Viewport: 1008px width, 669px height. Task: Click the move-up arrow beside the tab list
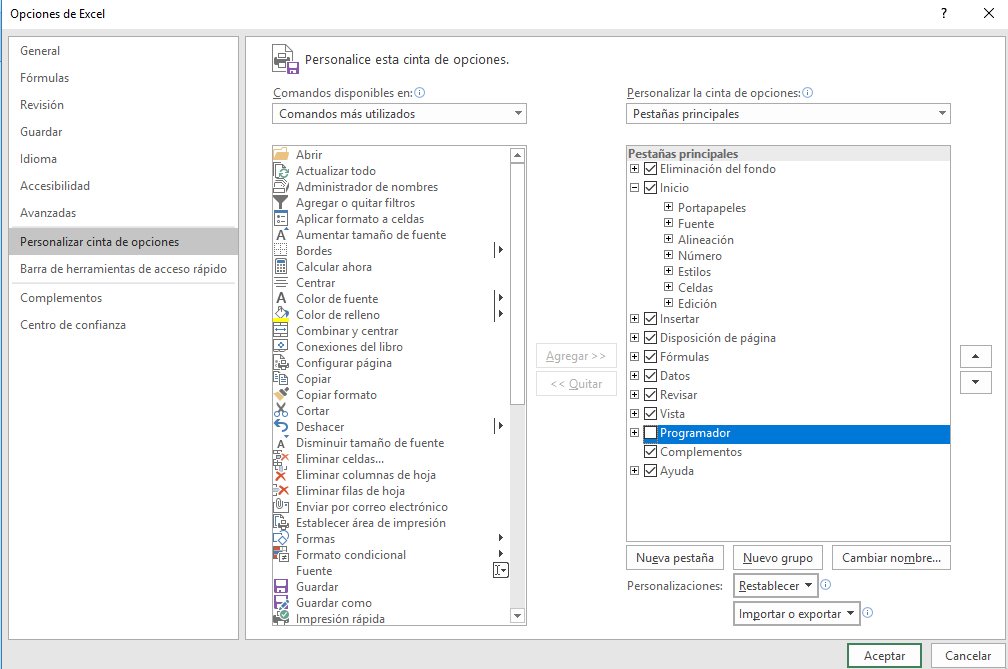(x=975, y=356)
